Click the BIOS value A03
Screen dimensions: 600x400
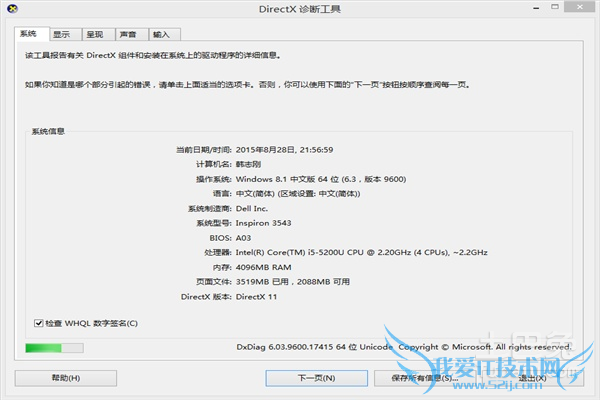[x=243, y=238]
